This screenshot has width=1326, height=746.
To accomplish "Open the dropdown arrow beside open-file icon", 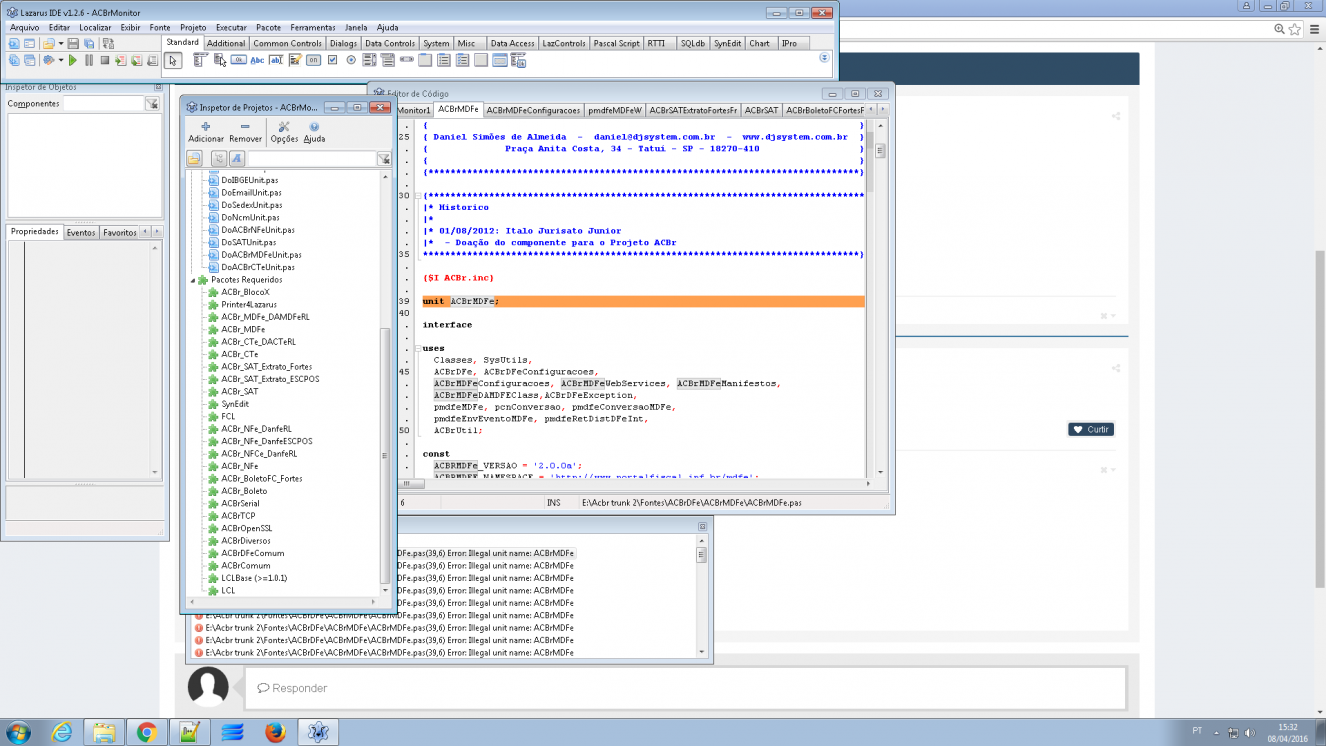I will coord(61,44).
